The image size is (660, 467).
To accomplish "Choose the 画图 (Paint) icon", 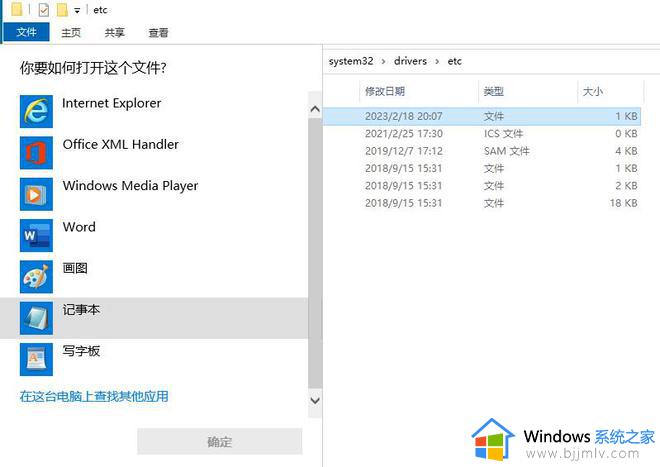I will (x=36, y=276).
